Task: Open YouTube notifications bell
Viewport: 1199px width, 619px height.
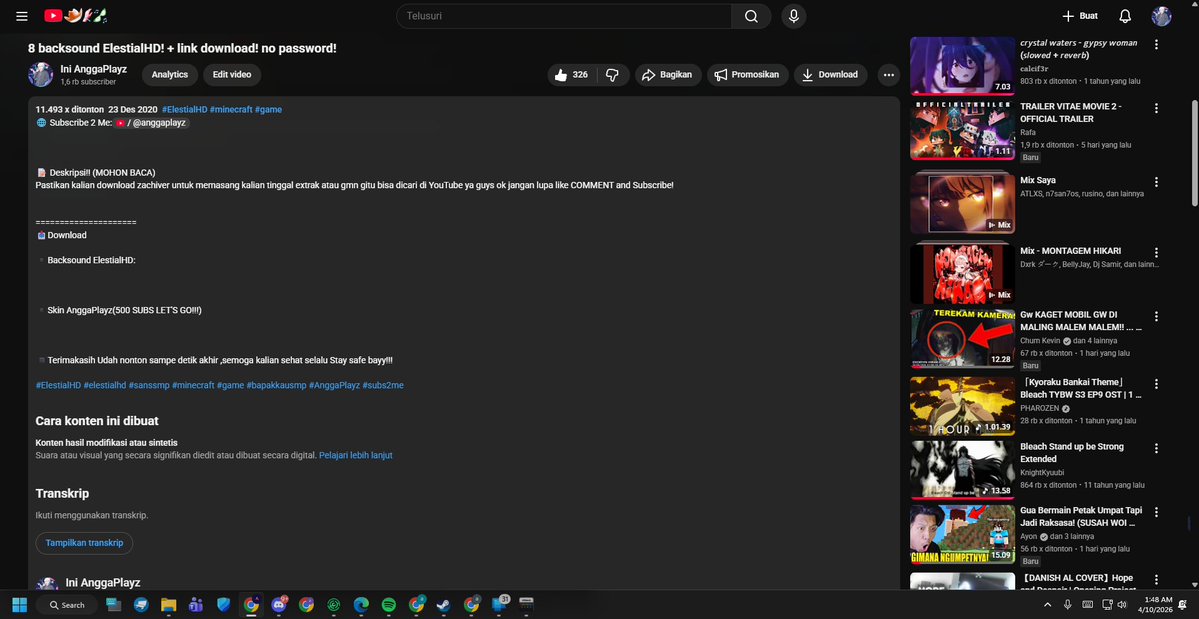Action: point(1125,16)
